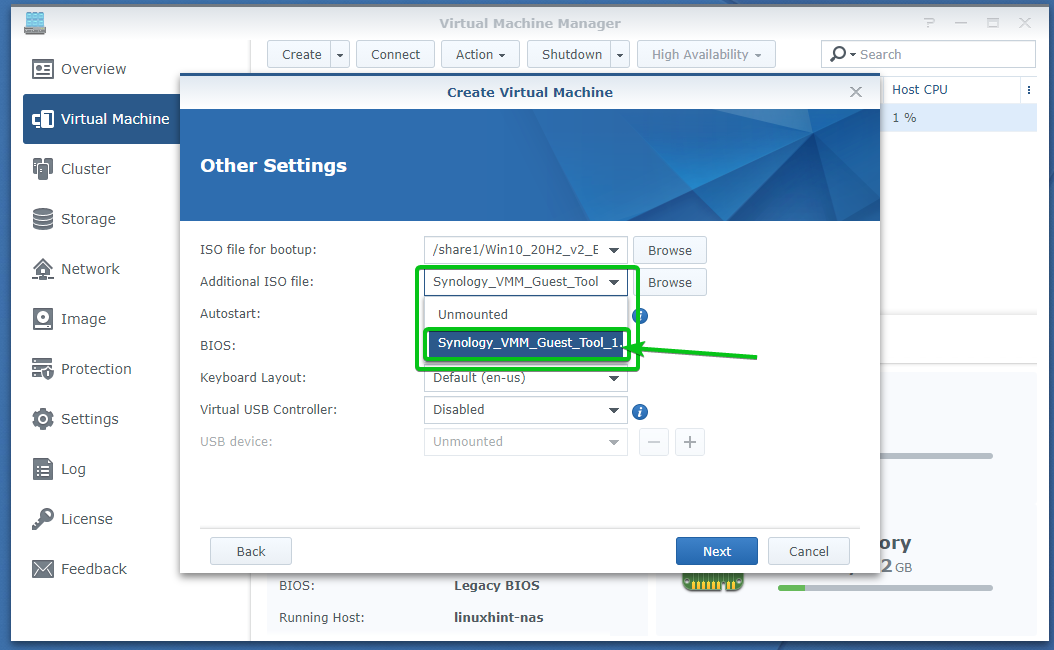Screen dimensions: 1054x650
Task: Click Browse for ISO file for bootup
Action: pos(670,250)
